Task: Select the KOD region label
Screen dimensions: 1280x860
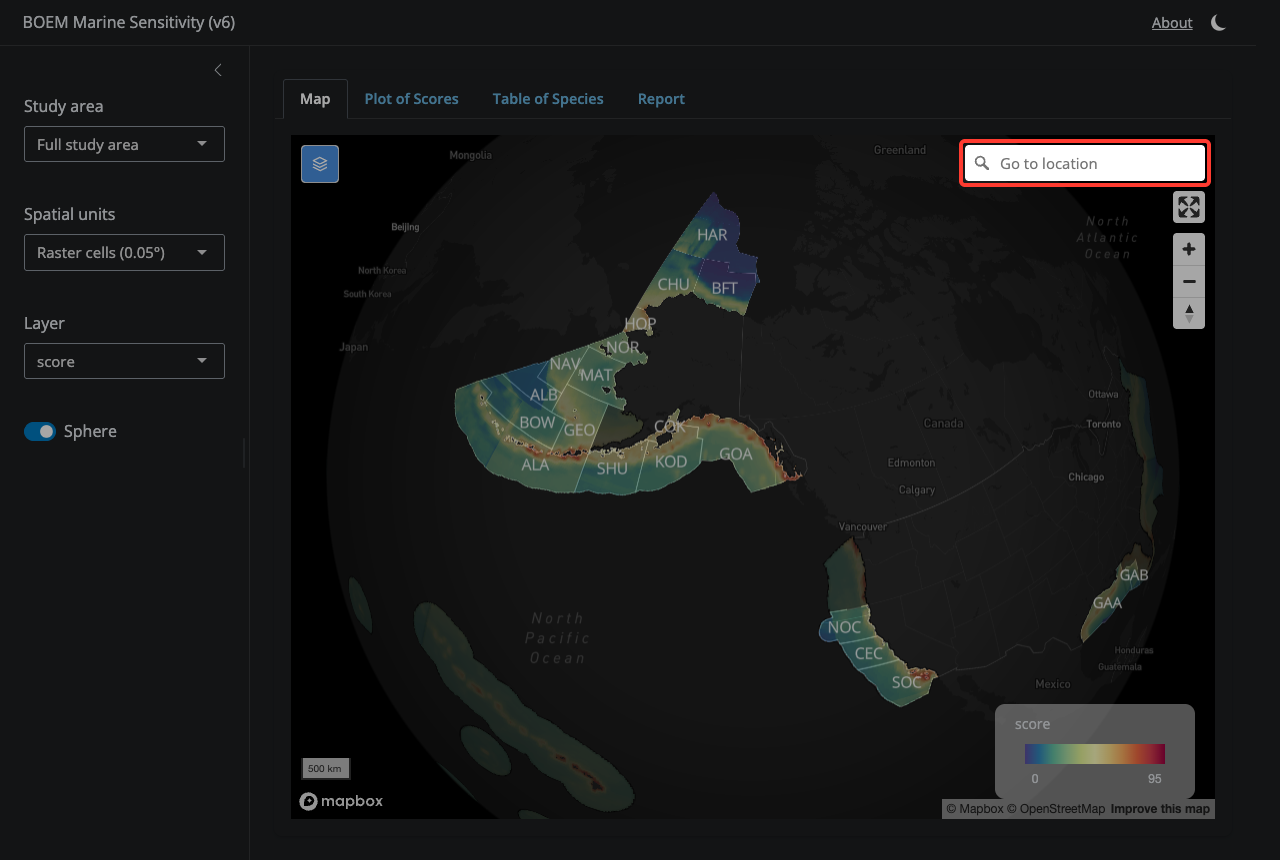Action: pos(671,462)
